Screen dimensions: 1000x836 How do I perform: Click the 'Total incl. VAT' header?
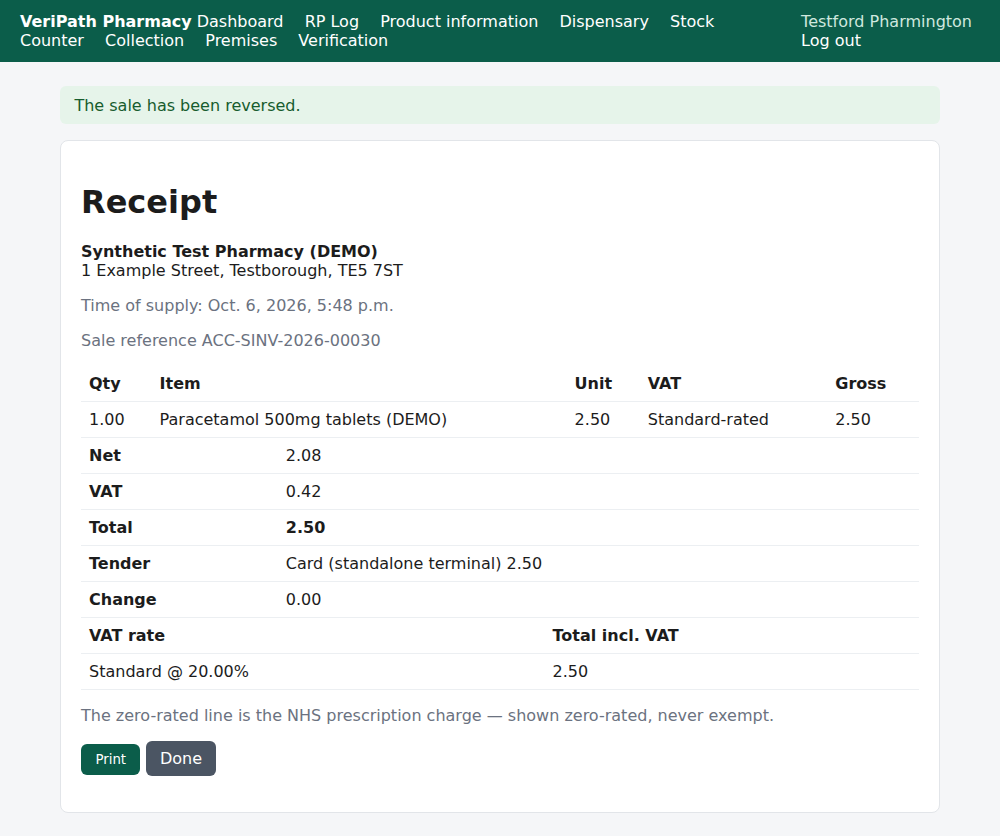pos(615,636)
